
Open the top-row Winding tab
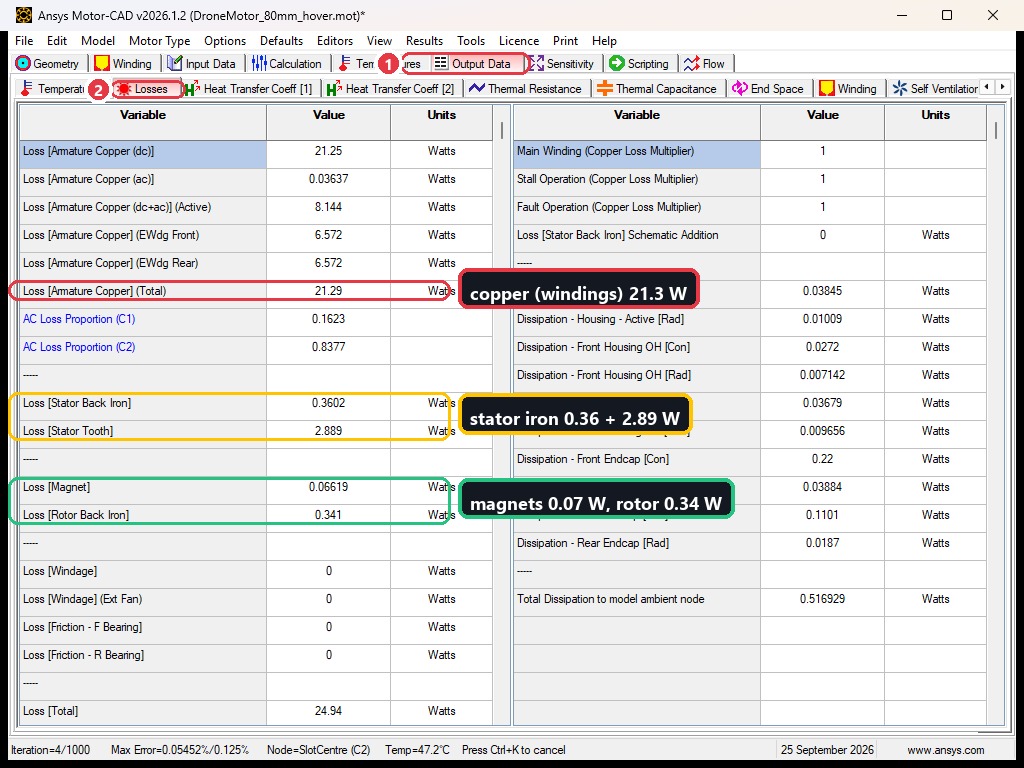tap(123, 63)
